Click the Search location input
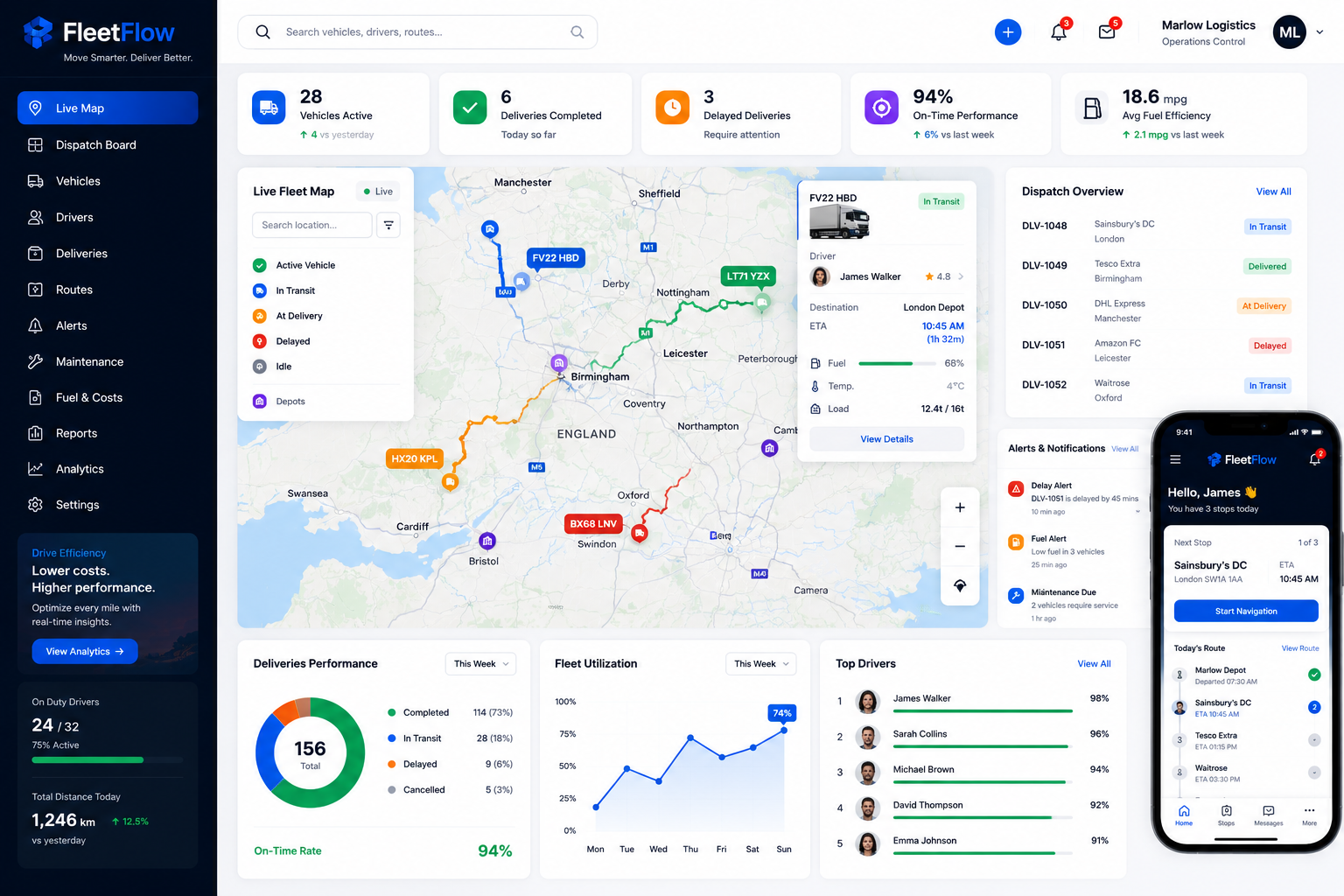 [312, 225]
